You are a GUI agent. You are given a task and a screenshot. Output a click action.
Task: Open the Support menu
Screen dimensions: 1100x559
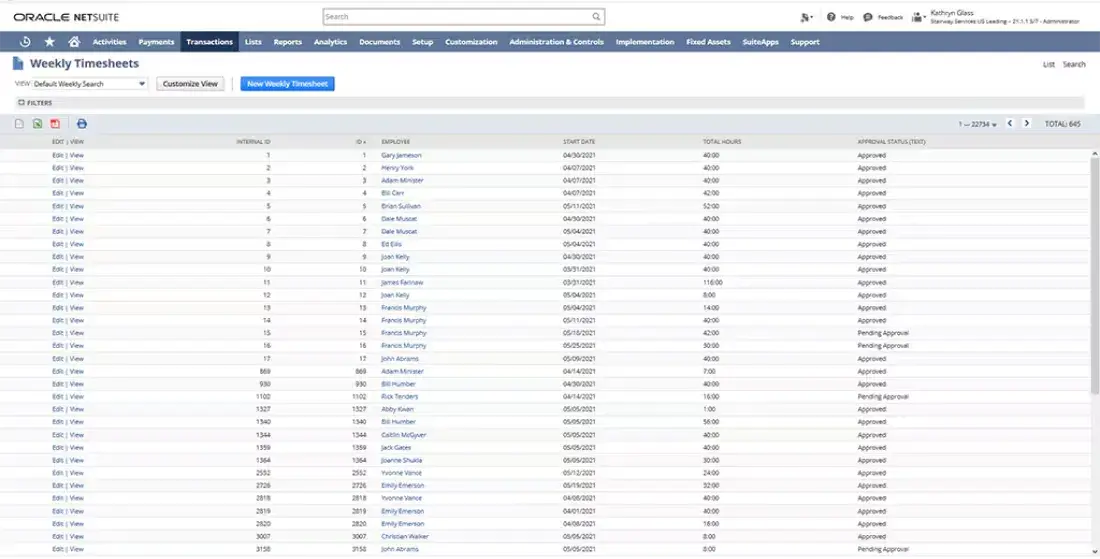coord(805,42)
